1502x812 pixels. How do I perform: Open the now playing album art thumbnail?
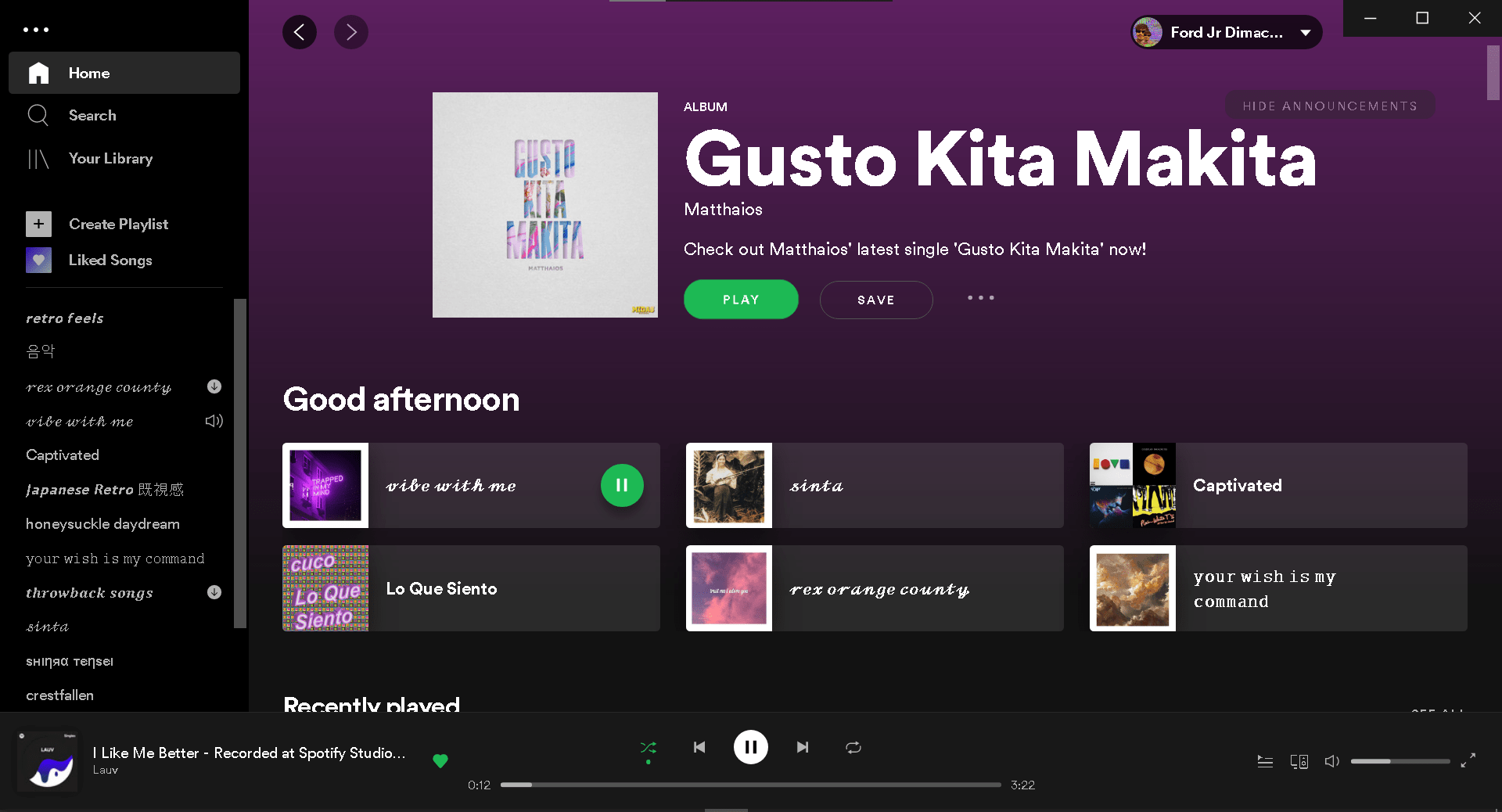49,761
